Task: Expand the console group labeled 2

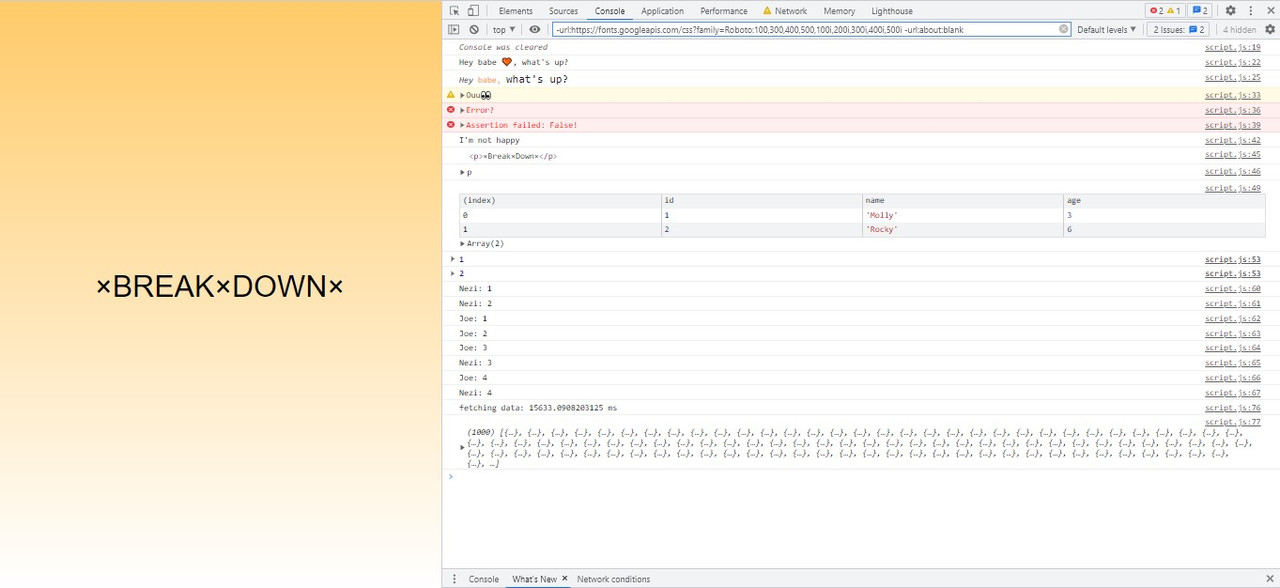Action: click(453, 273)
